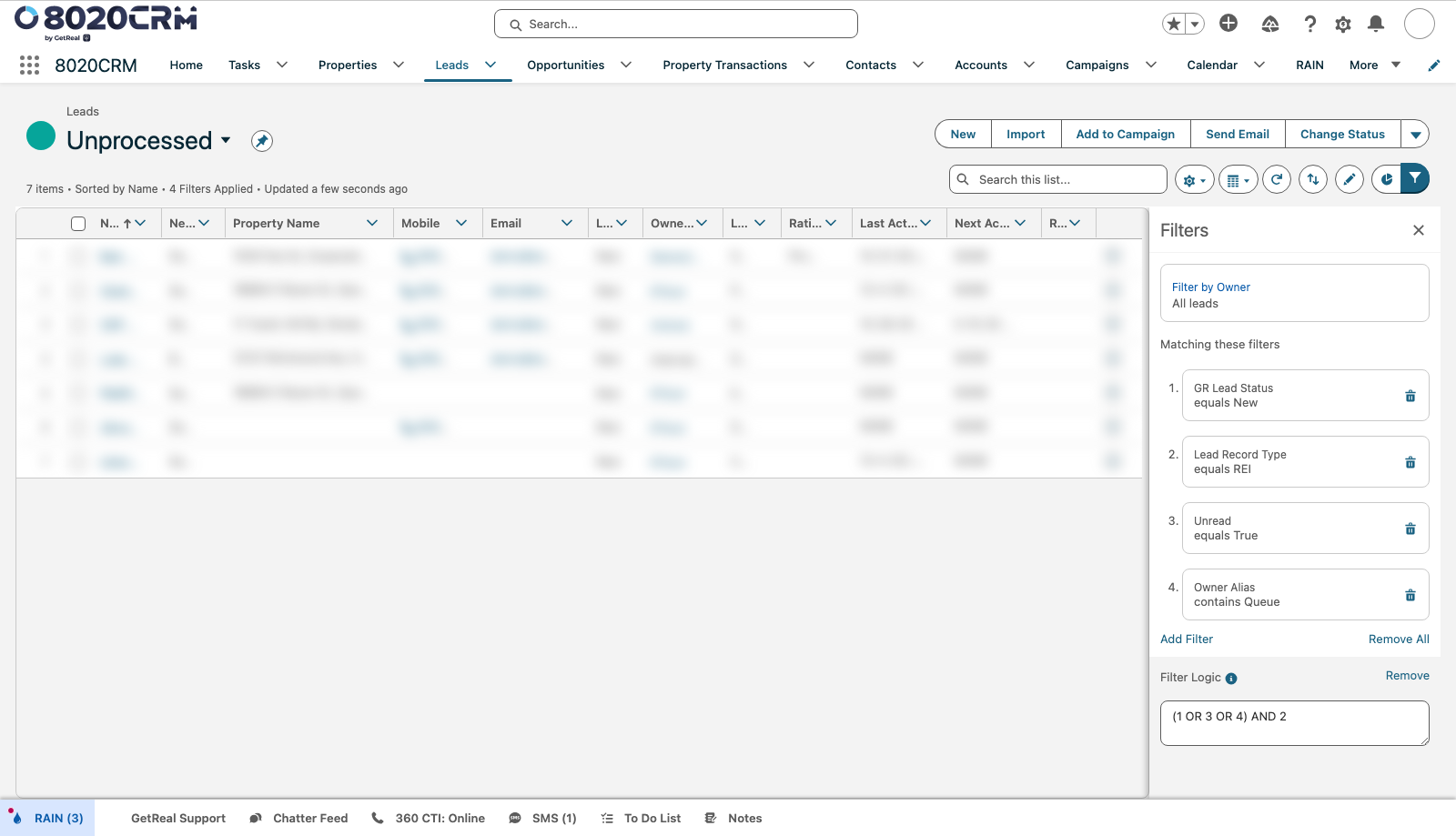
Task: Open the List View Controls gear
Action: (1194, 180)
